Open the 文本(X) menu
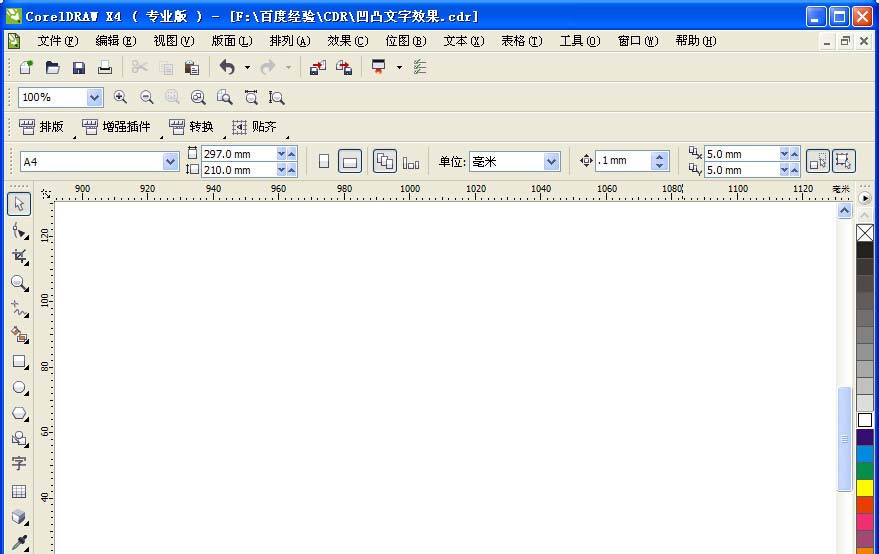Image resolution: width=879 pixels, height=554 pixels. (x=464, y=41)
